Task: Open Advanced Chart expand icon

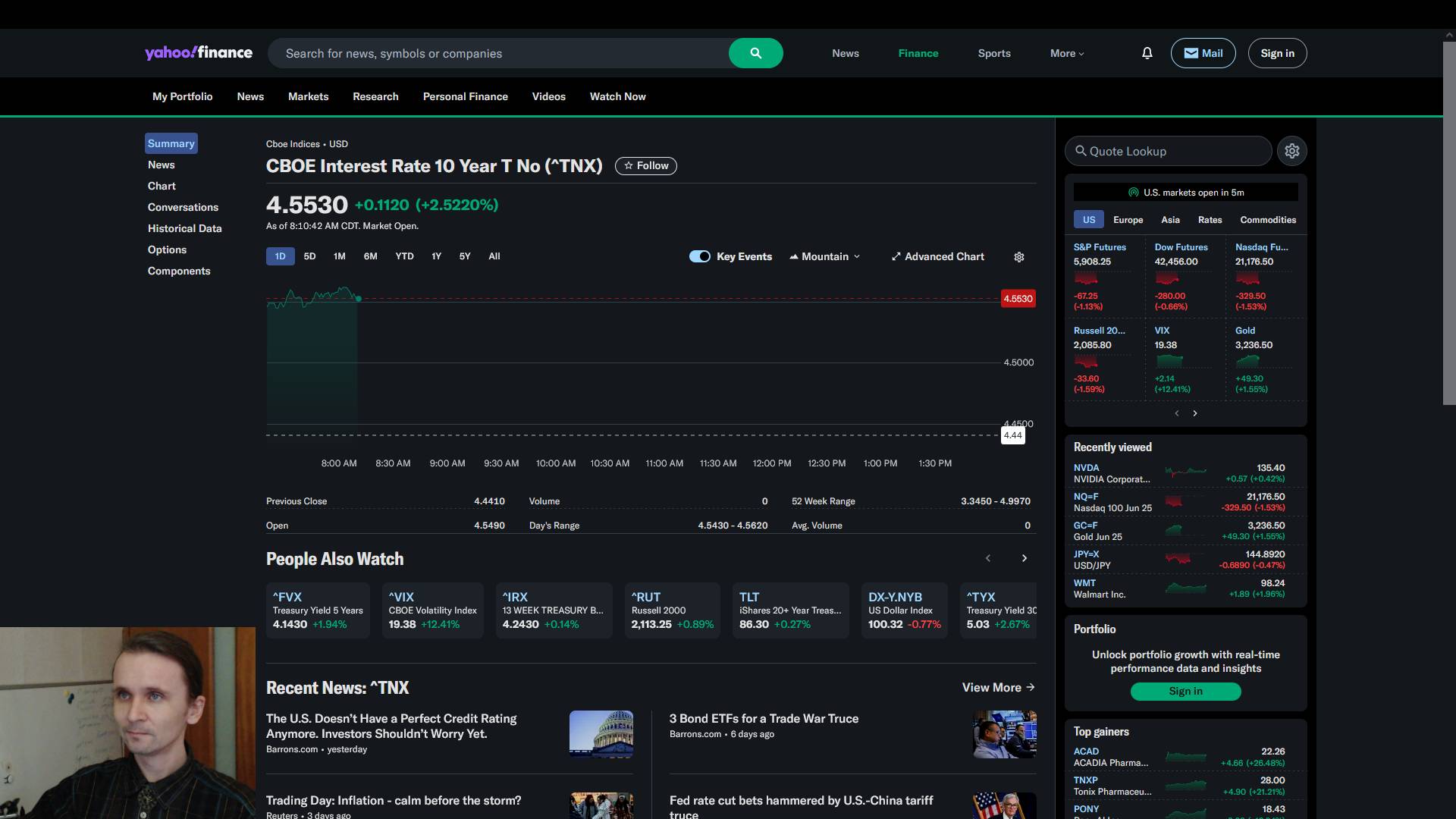Action: pos(896,256)
